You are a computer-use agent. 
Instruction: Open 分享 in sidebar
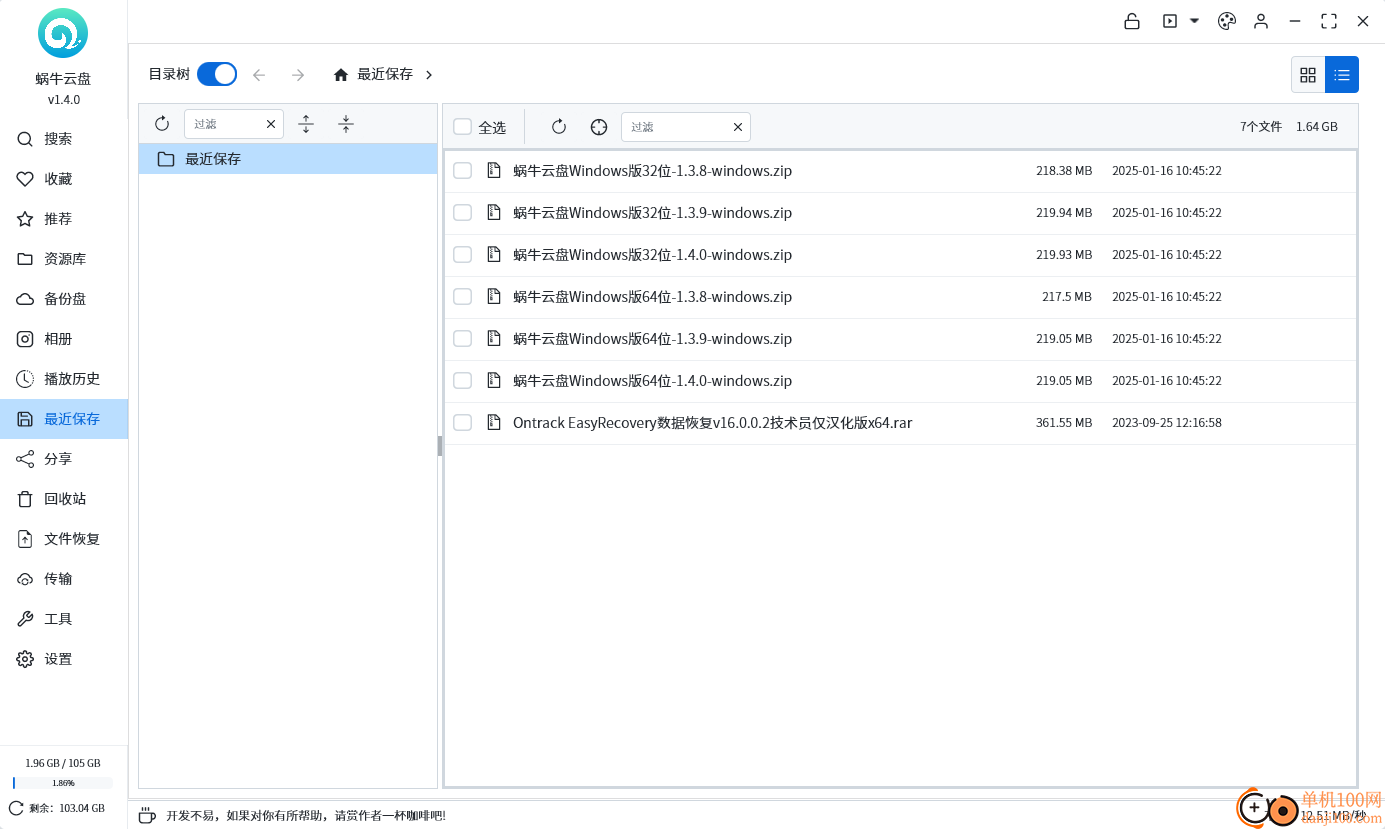click(x=64, y=459)
